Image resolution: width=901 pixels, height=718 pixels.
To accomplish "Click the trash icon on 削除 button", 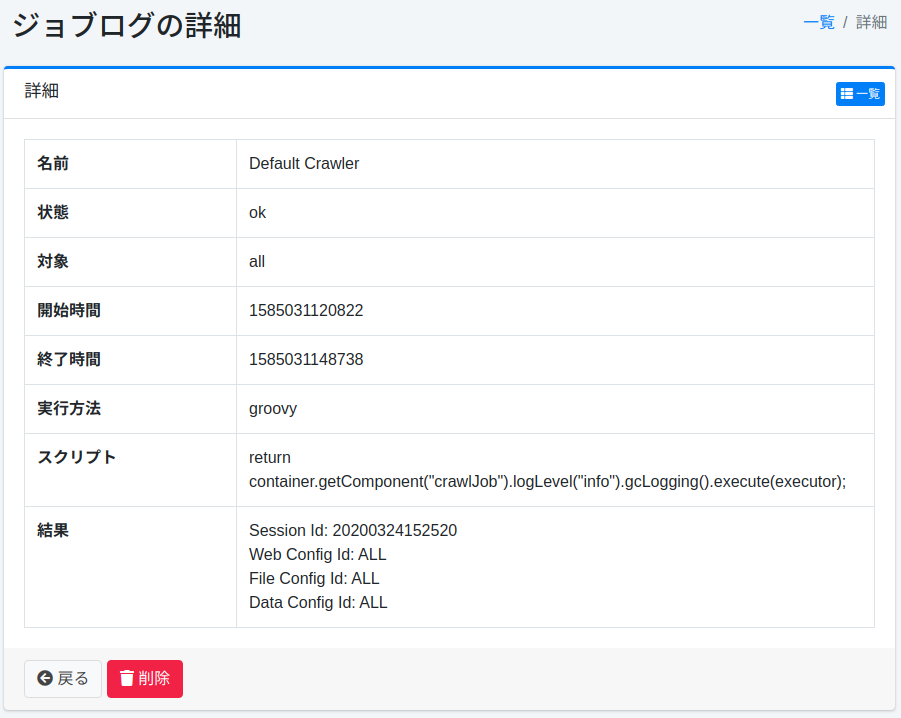I will point(127,678).
